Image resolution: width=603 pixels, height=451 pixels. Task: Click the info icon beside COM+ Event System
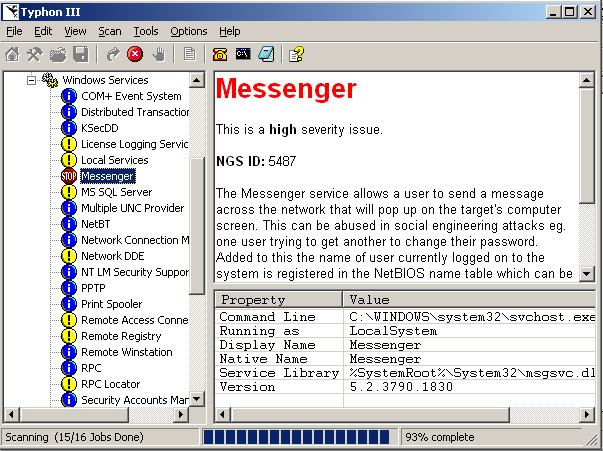click(x=69, y=96)
